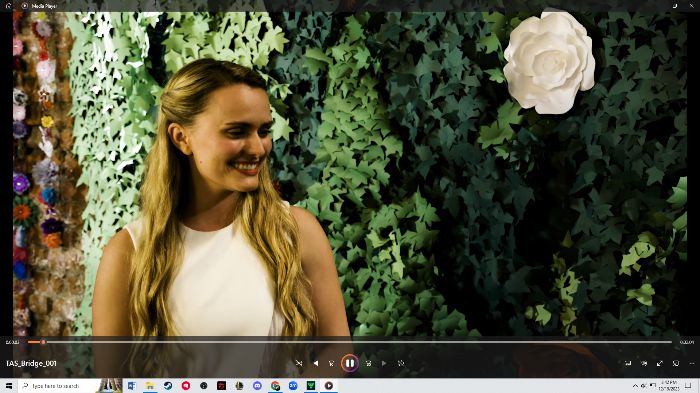
Task: Click the Media Player app icon in title bar
Action: [x=25, y=6]
